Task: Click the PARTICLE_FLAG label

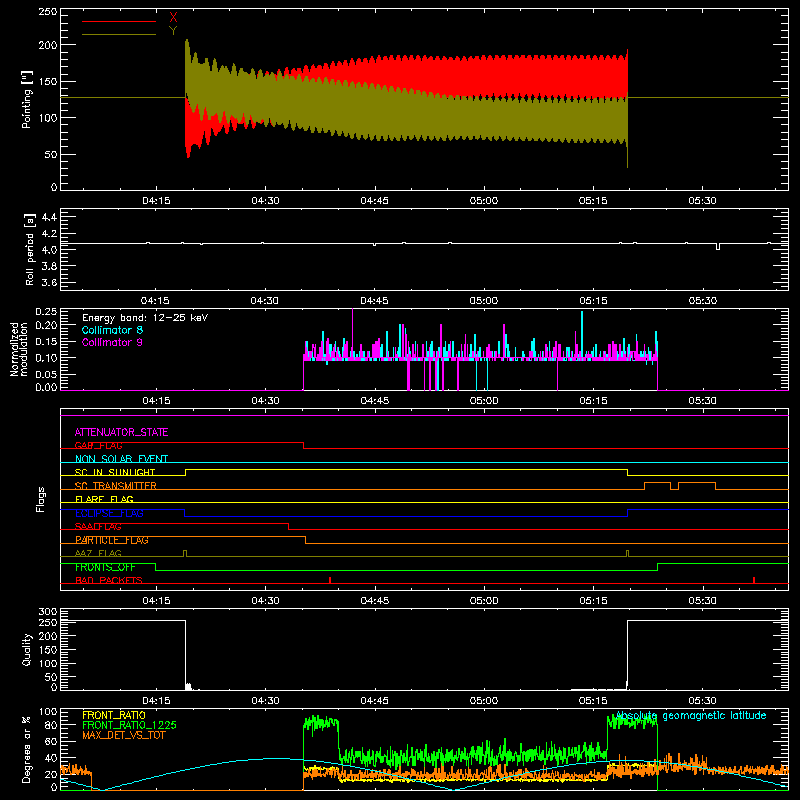Action: [112, 540]
